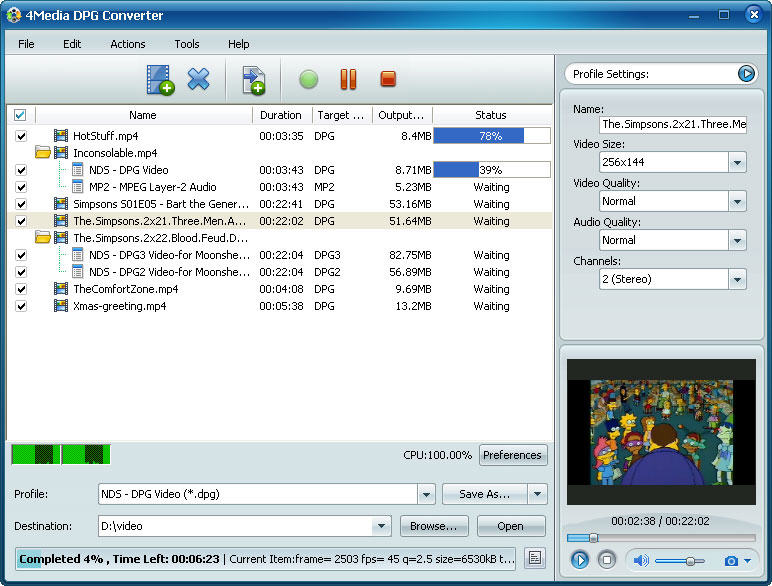Open the Channels dropdown
This screenshot has width=772, height=586.
pos(737,279)
